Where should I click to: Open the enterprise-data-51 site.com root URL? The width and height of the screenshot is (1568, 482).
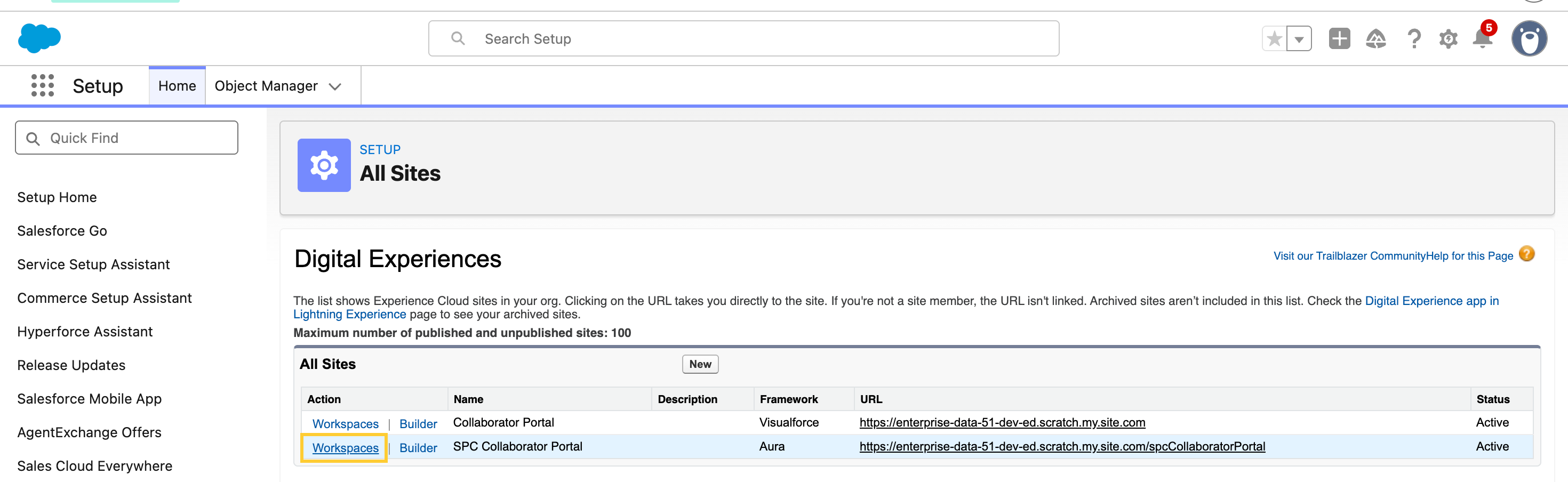click(x=1002, y=422)
